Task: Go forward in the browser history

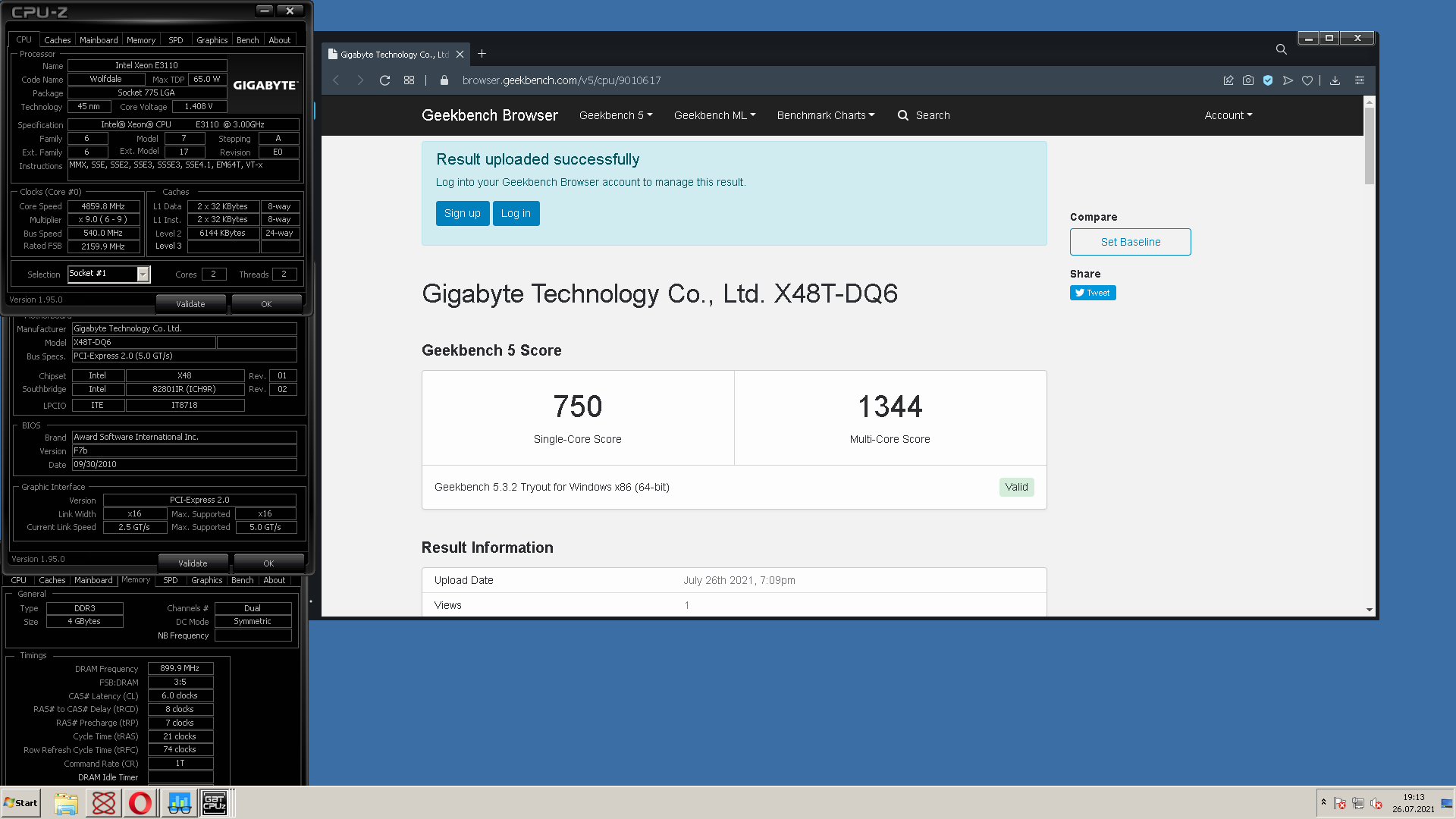Action: click(360, 80)
